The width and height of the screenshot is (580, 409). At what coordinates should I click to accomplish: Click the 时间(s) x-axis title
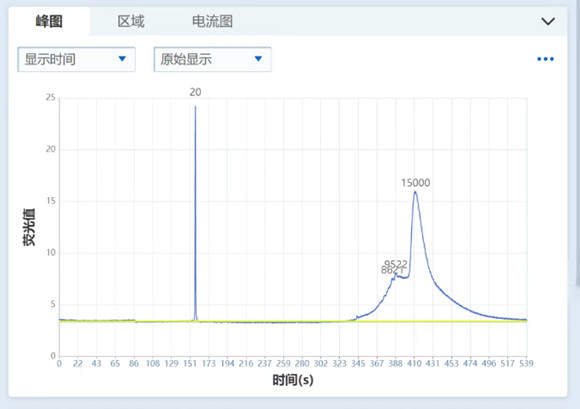tap(293, 380)
